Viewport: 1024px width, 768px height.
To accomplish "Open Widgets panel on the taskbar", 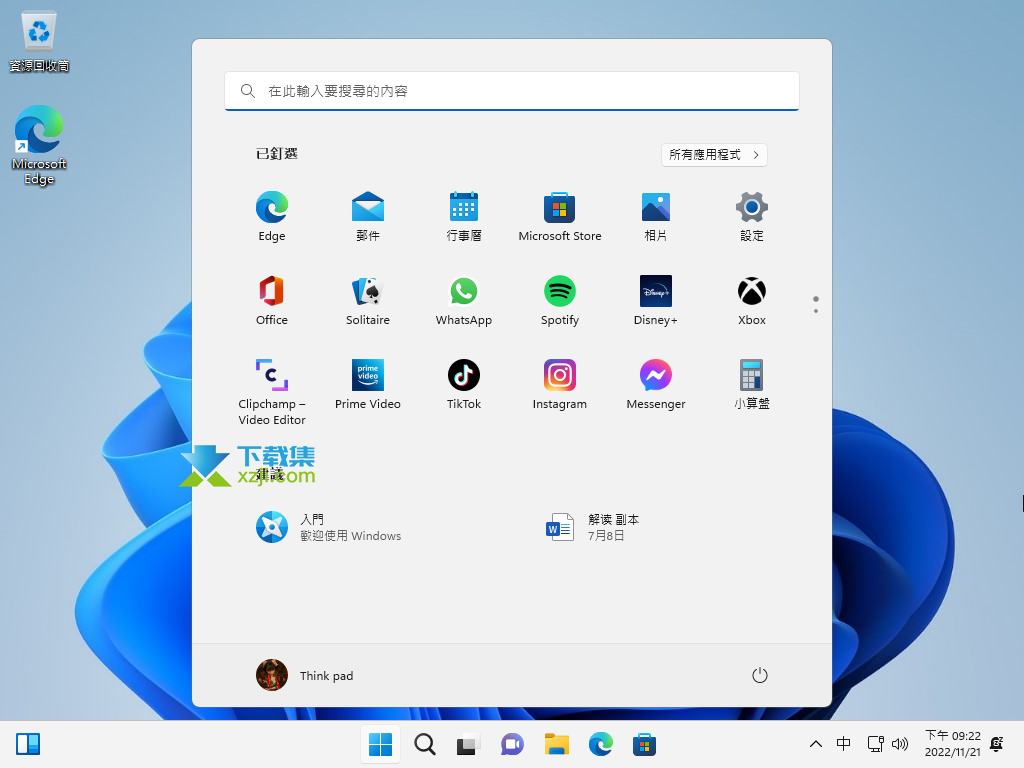I will point(28,744).
